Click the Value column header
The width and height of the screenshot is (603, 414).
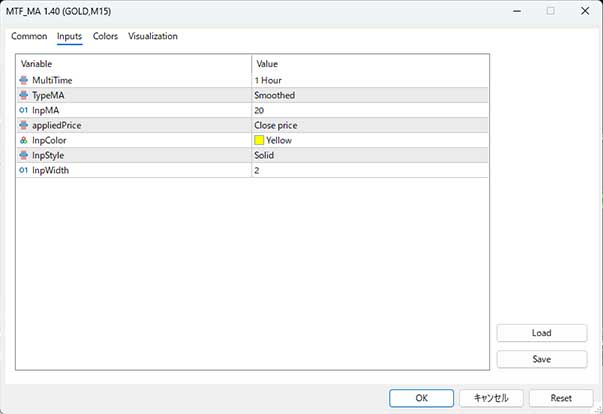(x=370, y=64)
